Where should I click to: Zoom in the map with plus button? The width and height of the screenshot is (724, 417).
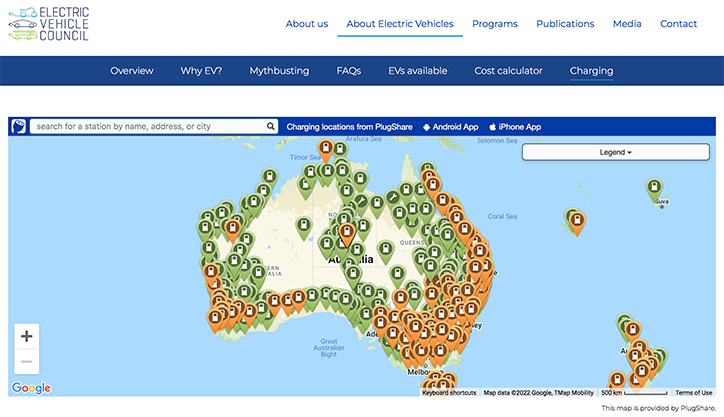(27, 336)
